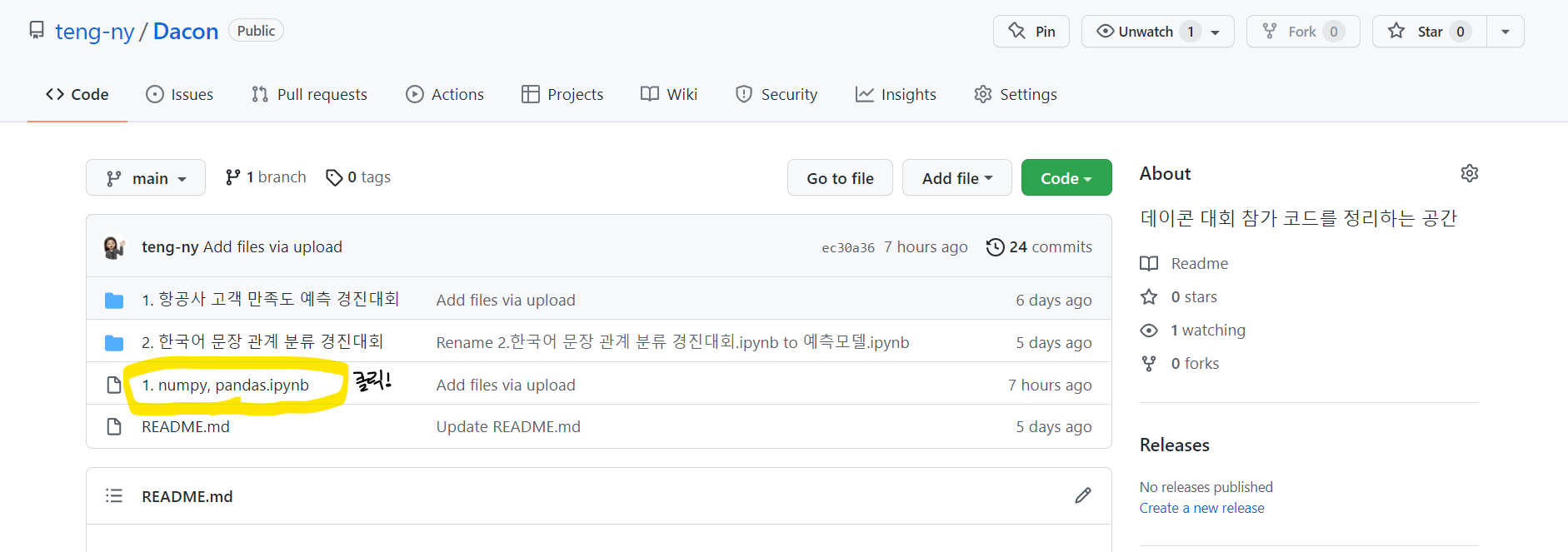The width and height of the screenshot is (1568, 552).
Task: Open the Releases heading link
Action: [x=1175, y=445]
